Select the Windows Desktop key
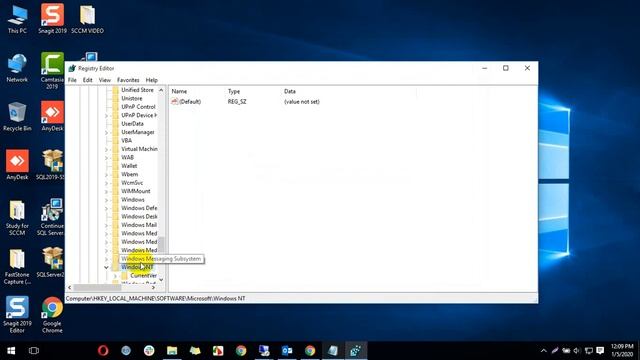Image resolution: width=640 pixels, height=360 pixels. tap(139, 217)
